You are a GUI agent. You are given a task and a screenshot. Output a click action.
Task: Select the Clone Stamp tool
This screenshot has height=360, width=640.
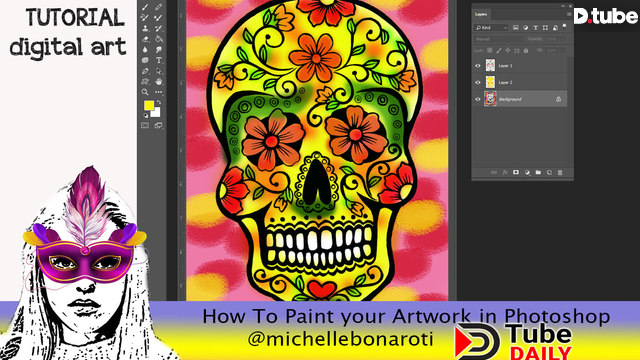tap(145, 28)
